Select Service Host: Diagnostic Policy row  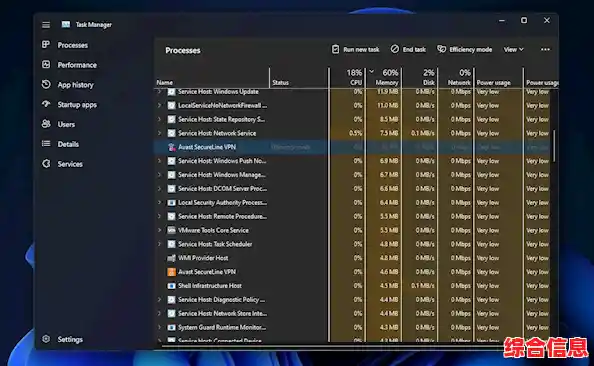[352, 300]
